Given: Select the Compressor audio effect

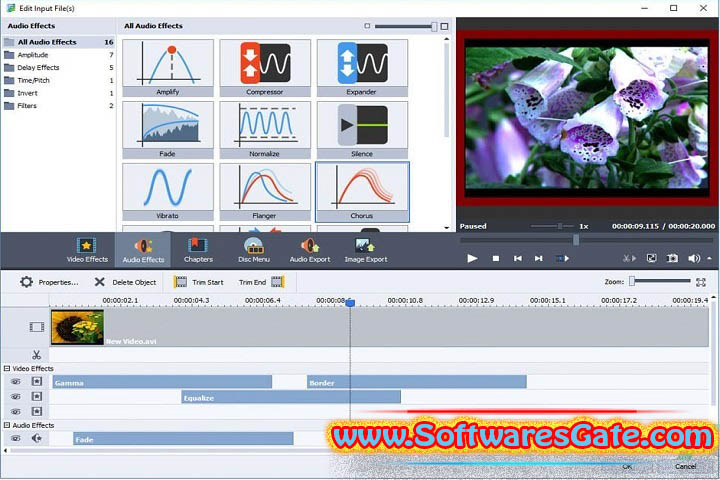Looking at the screenshot, I should 265,68.
